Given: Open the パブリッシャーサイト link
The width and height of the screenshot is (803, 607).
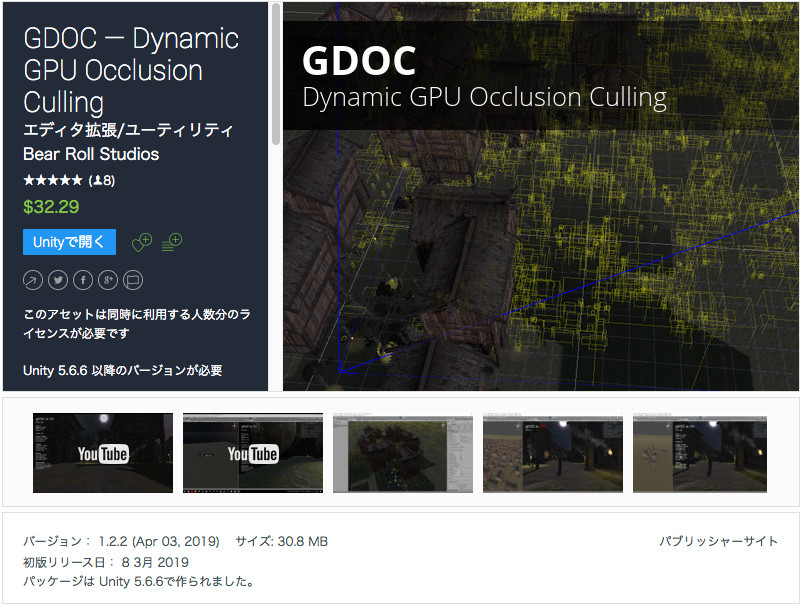Looking at the screenshot, I should tap(719, 541).
